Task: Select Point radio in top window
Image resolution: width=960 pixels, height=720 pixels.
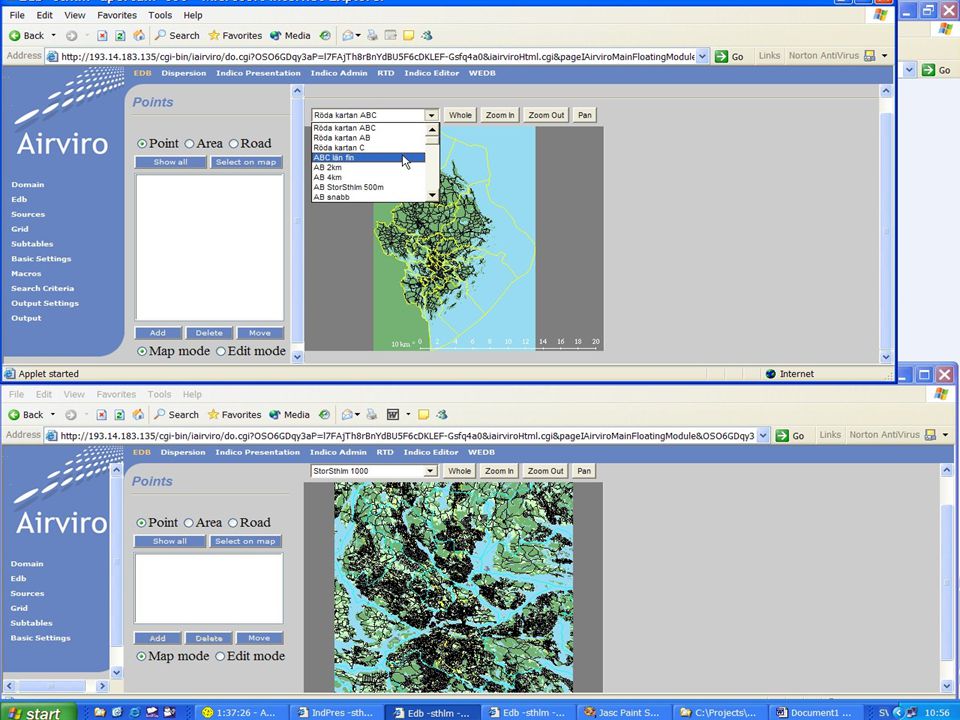Action: point(142,143)
